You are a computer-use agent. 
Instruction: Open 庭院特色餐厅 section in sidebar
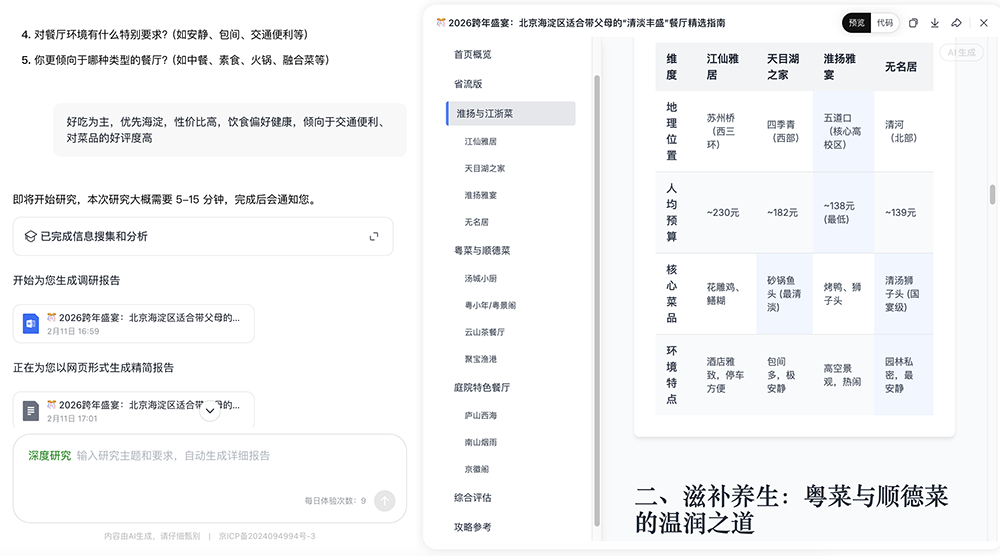click(482, 388)
